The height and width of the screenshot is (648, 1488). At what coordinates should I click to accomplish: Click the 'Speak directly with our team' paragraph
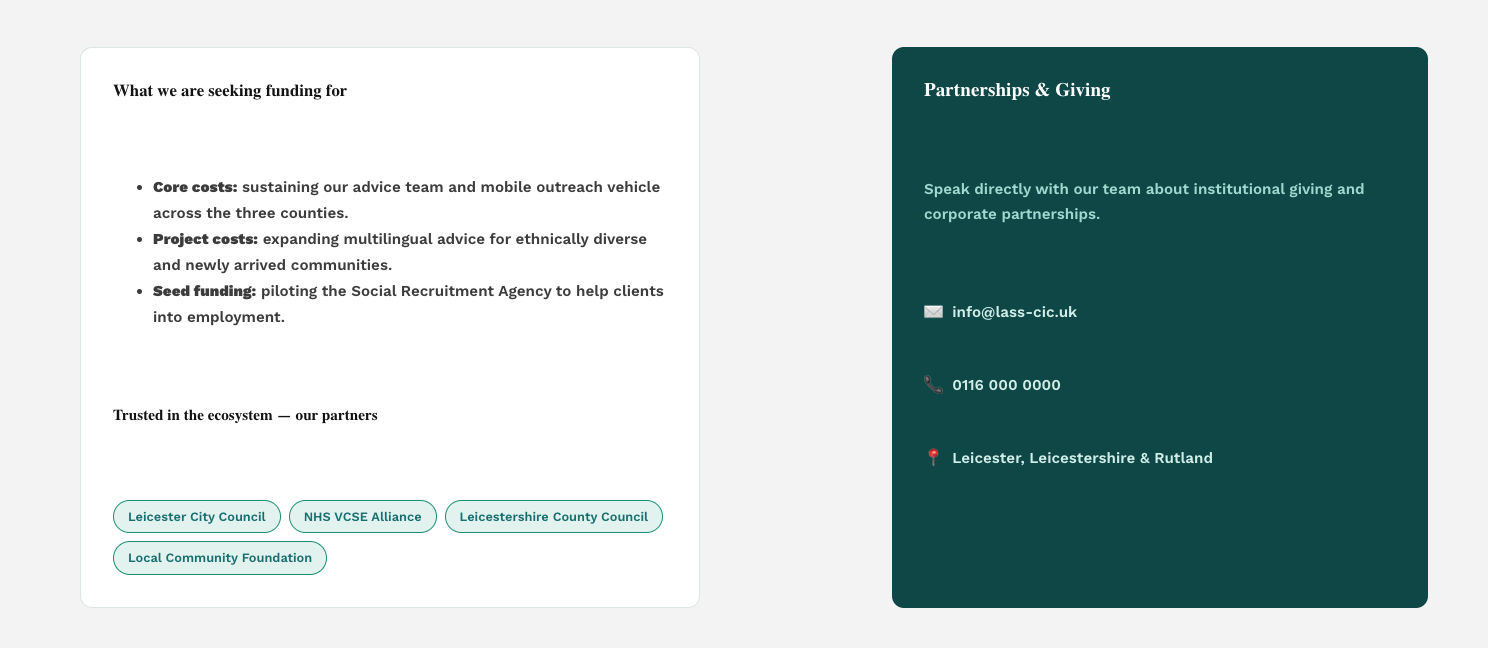(1144, 201)
